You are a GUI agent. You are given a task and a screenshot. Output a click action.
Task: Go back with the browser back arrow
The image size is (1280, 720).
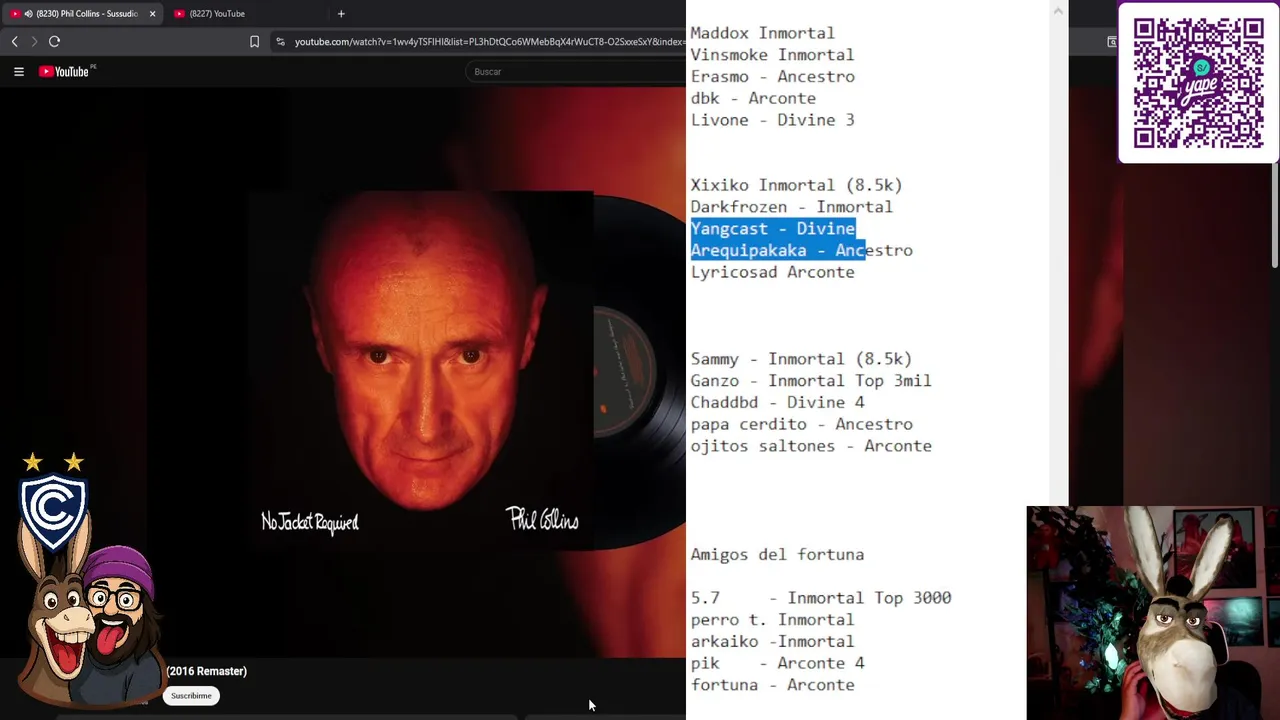coord(14,41)
